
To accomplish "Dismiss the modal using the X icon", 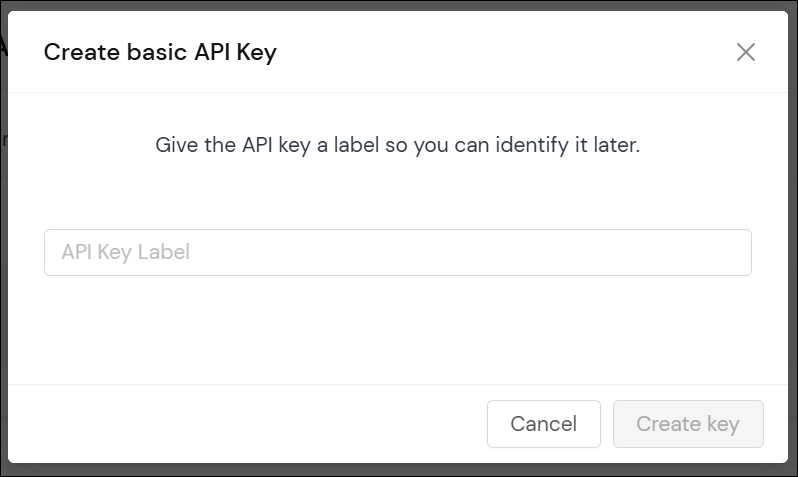I will click(x=746, y=52).
